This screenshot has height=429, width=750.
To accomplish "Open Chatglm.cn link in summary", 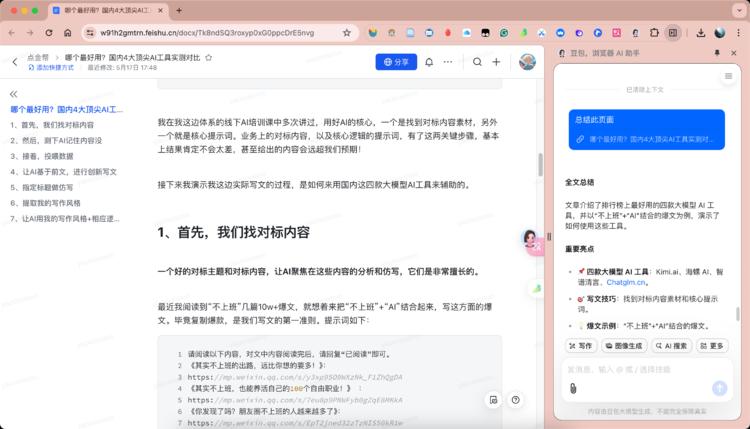I will pos(626,282).
